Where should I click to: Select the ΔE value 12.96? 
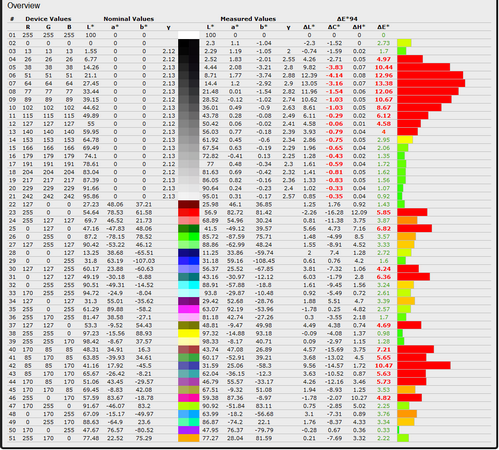coord(384,75)
